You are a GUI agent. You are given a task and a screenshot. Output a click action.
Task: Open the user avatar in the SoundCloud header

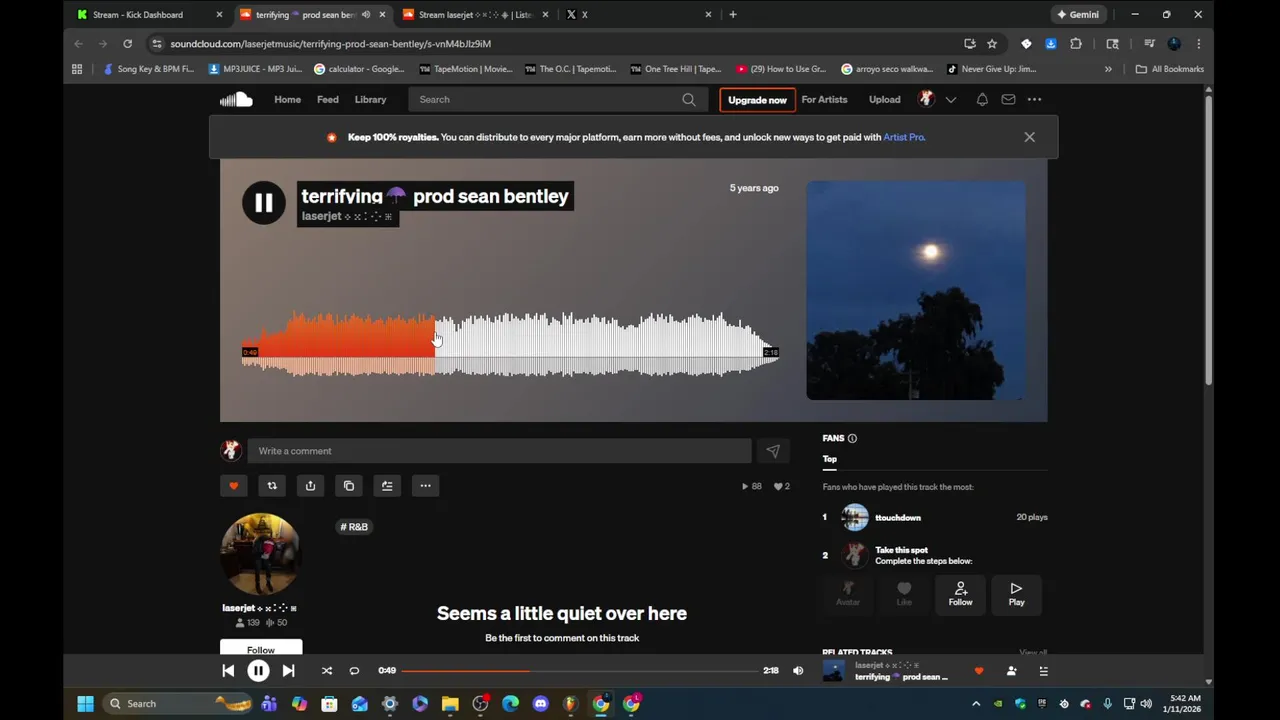(926, 99)
